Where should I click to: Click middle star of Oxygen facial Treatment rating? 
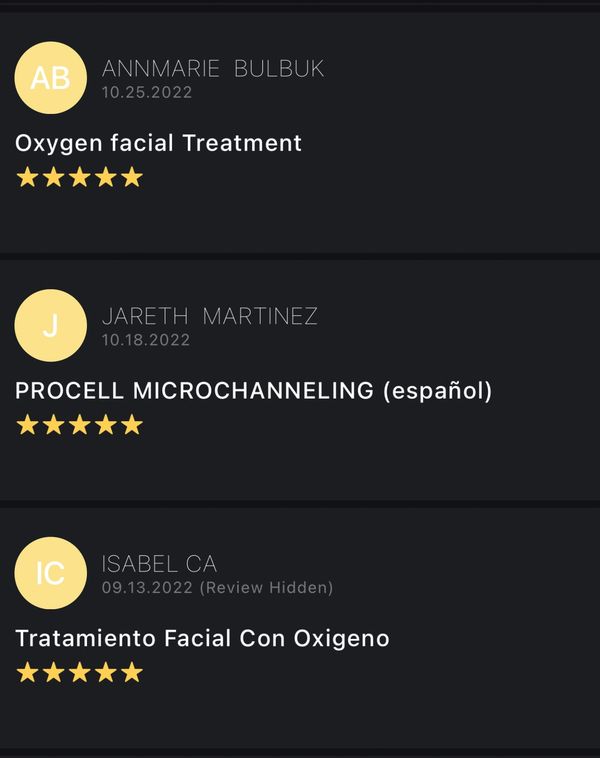pyautogui.click(x=80, y=178)
